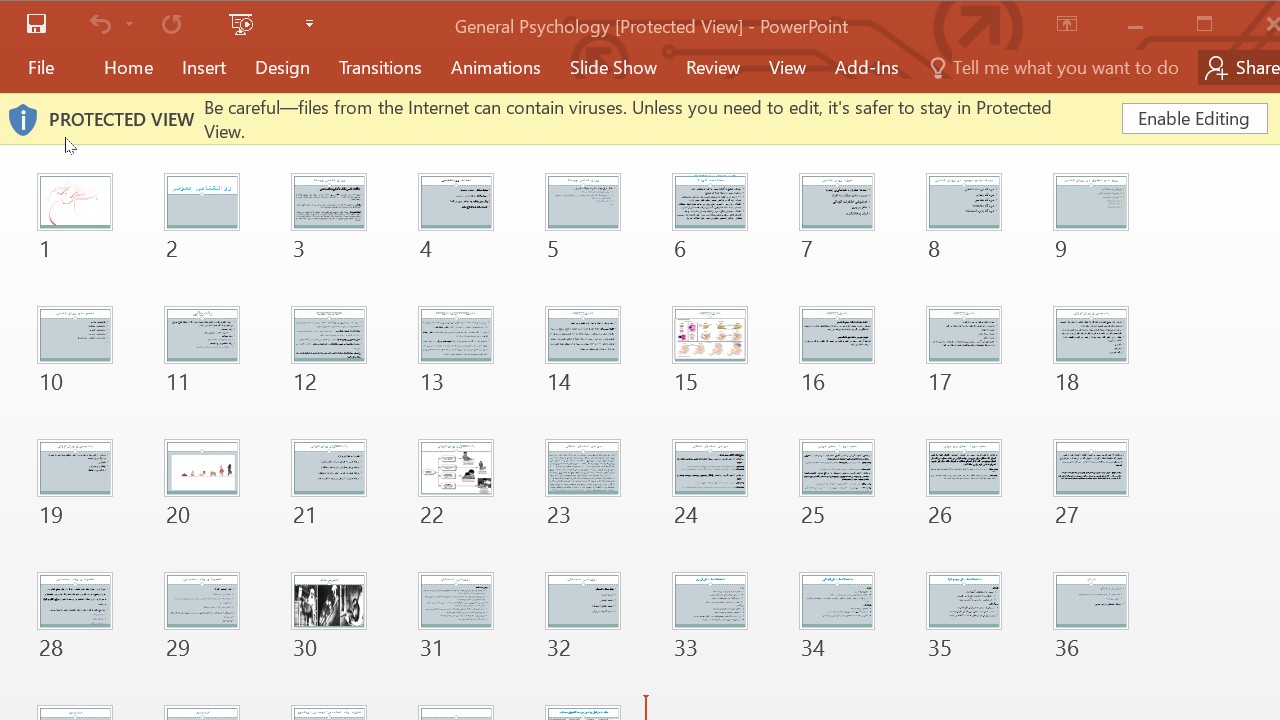The height and width of the screenshot is (720, 1280).
Task: Select slide 27 thumbnail
Action: click(x=1091, y=468)
